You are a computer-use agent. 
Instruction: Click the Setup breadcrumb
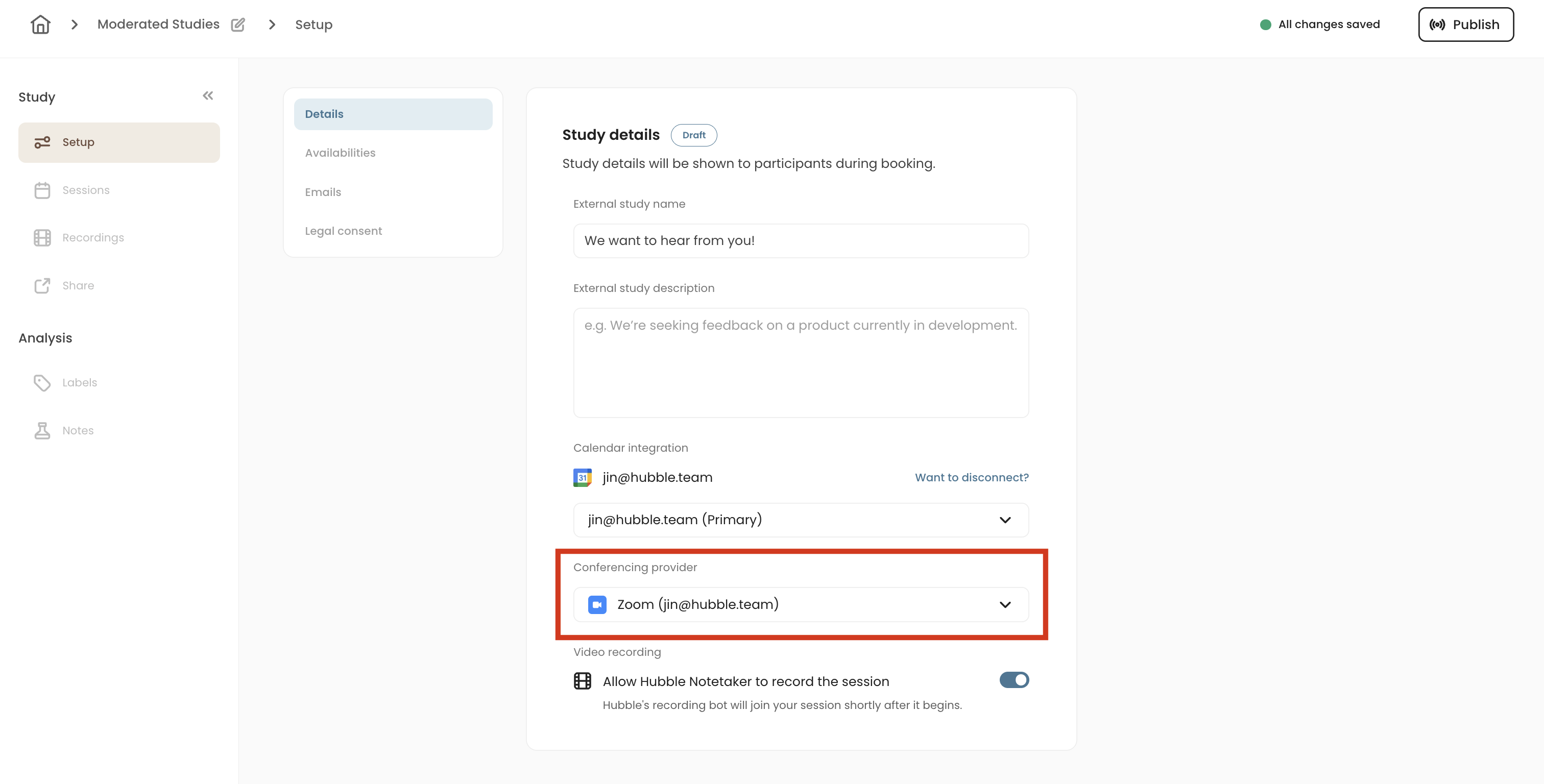point(313,25)
